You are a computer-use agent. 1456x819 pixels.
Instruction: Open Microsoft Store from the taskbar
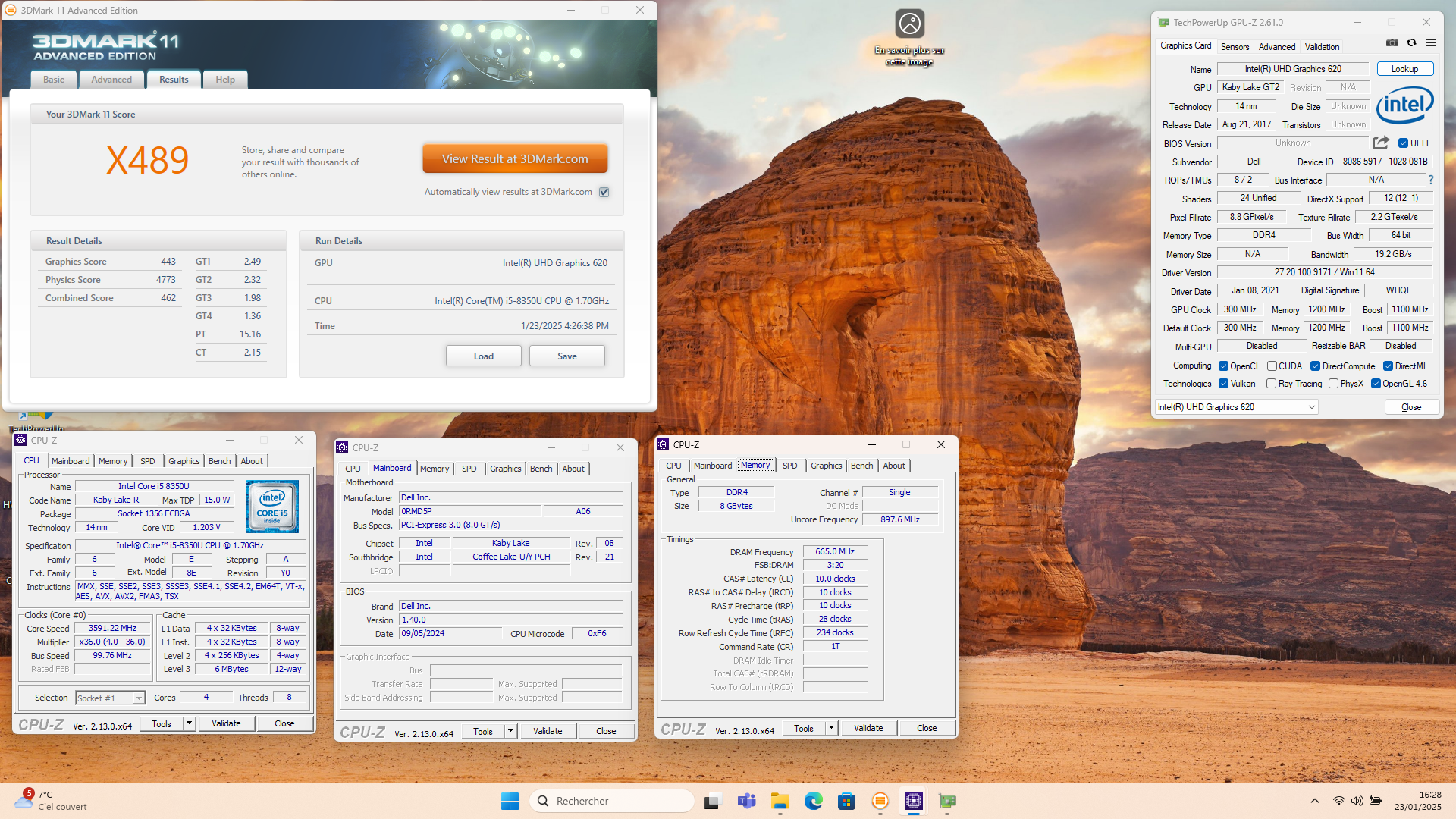(847, 801)
